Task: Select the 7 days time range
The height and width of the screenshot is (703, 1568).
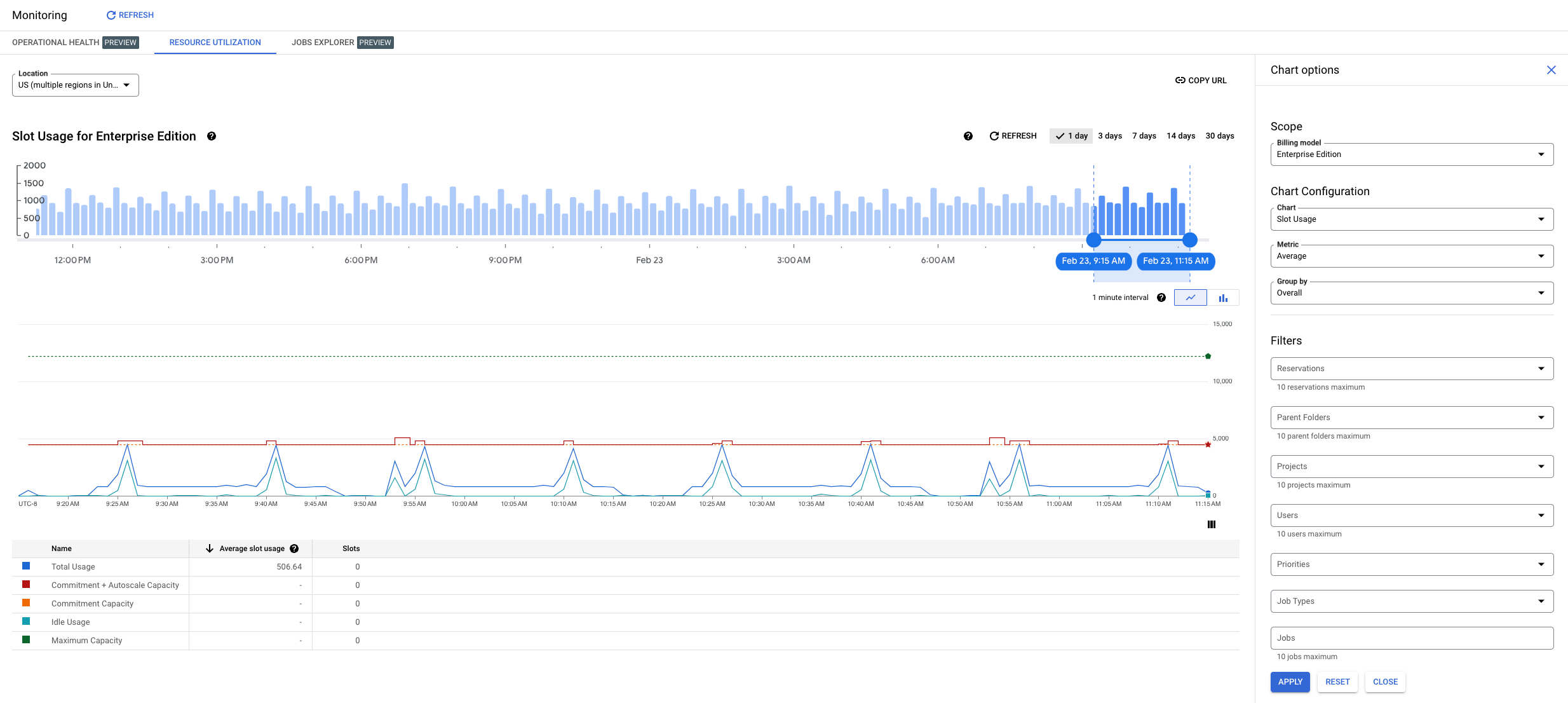Action: pos(1143,136)
